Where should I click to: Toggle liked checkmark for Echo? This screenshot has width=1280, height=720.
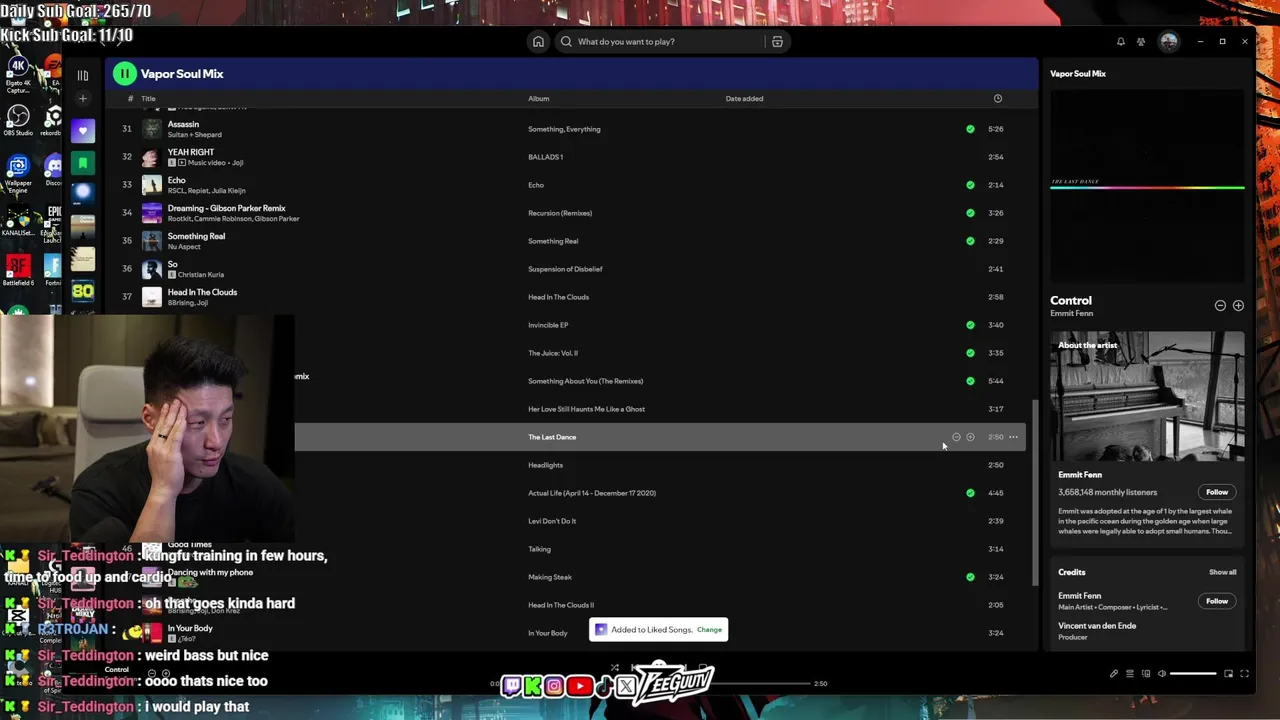click(970, 185)
